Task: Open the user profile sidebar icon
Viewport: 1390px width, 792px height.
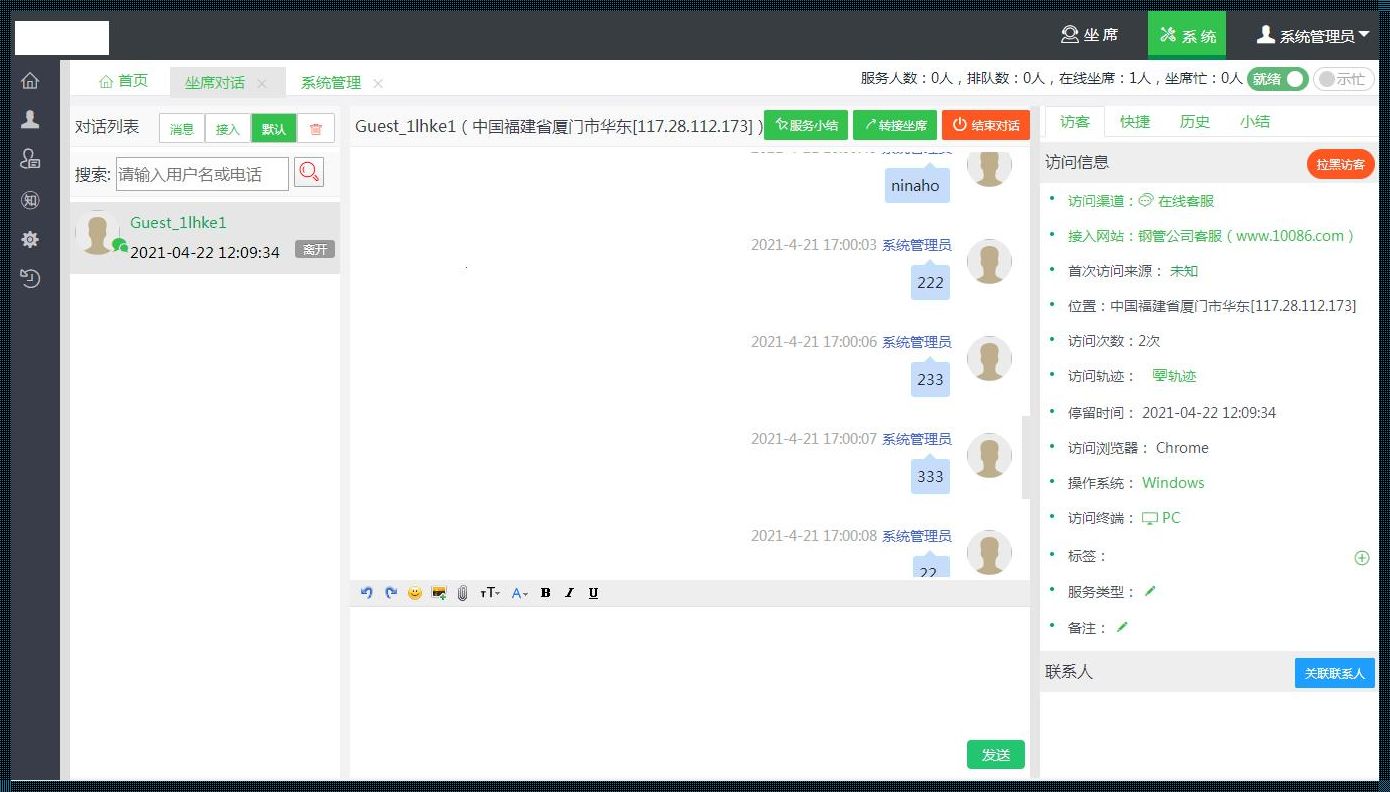Action: point(30,120)
